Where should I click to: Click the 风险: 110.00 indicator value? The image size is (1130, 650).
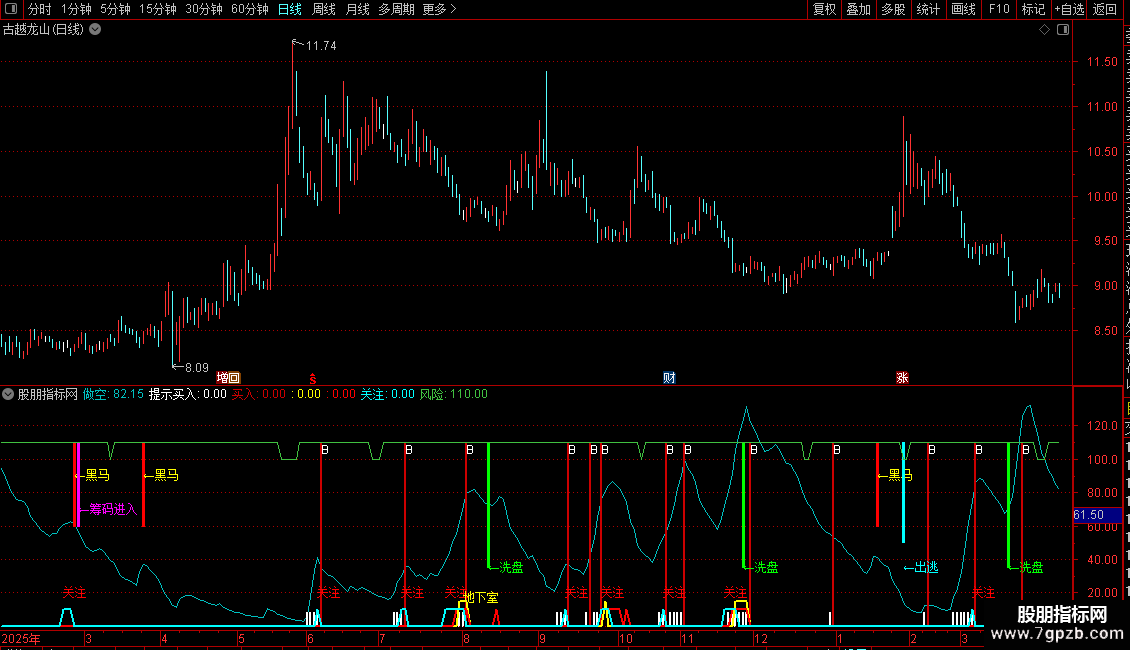[454, 394]
